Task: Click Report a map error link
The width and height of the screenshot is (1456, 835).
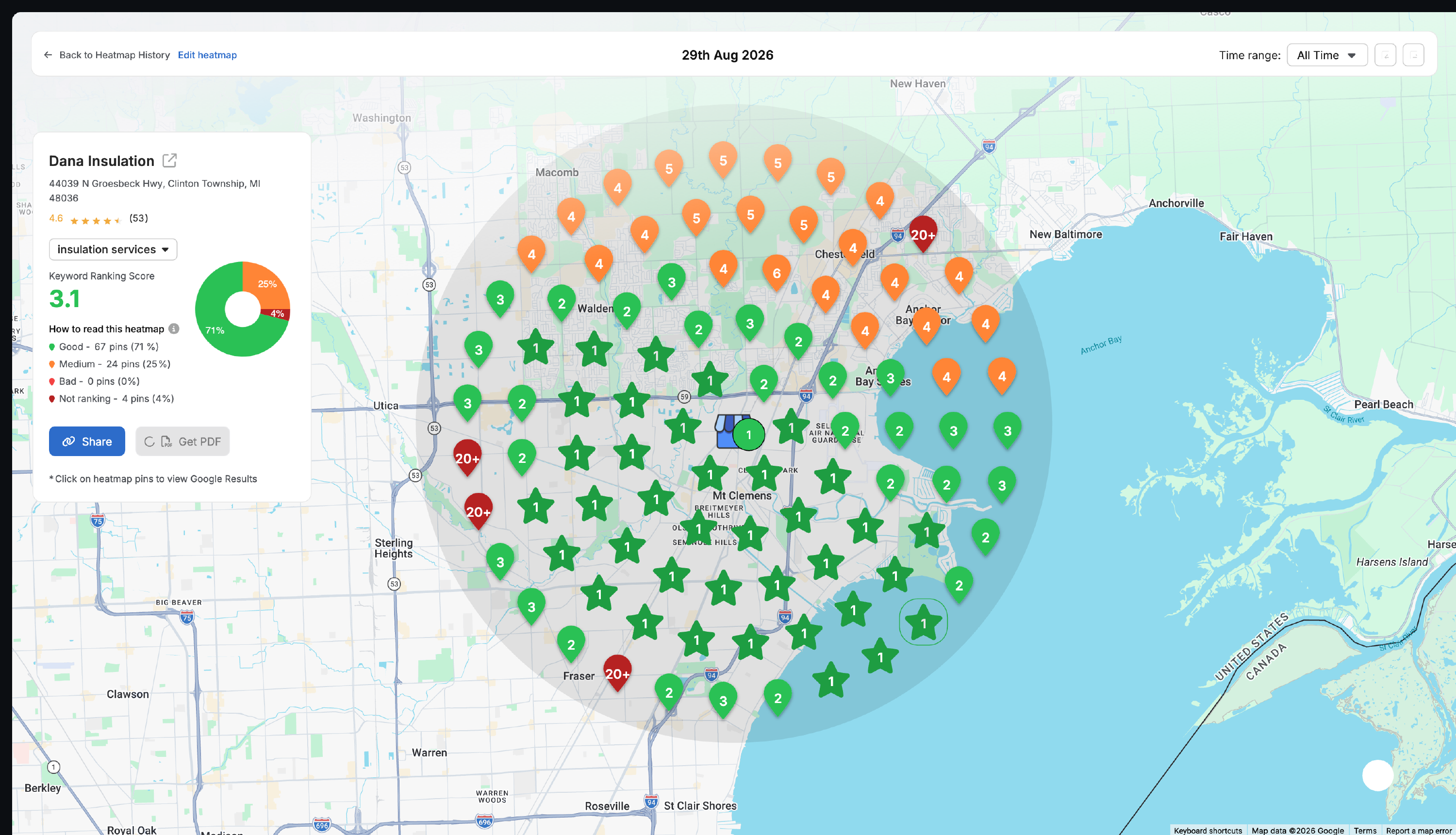Action: [x=1418, y=830]
